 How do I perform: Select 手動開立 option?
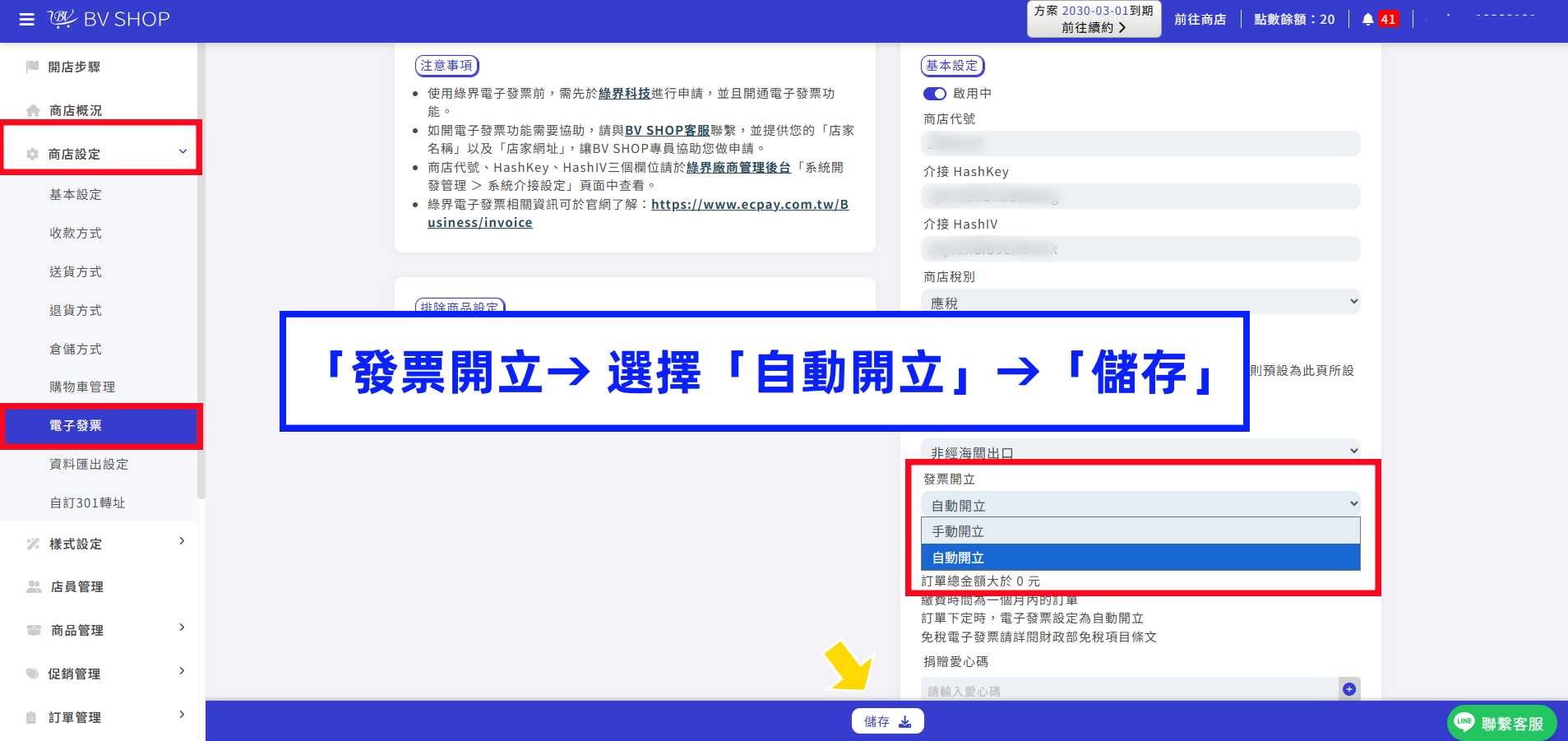(1140, 531)
